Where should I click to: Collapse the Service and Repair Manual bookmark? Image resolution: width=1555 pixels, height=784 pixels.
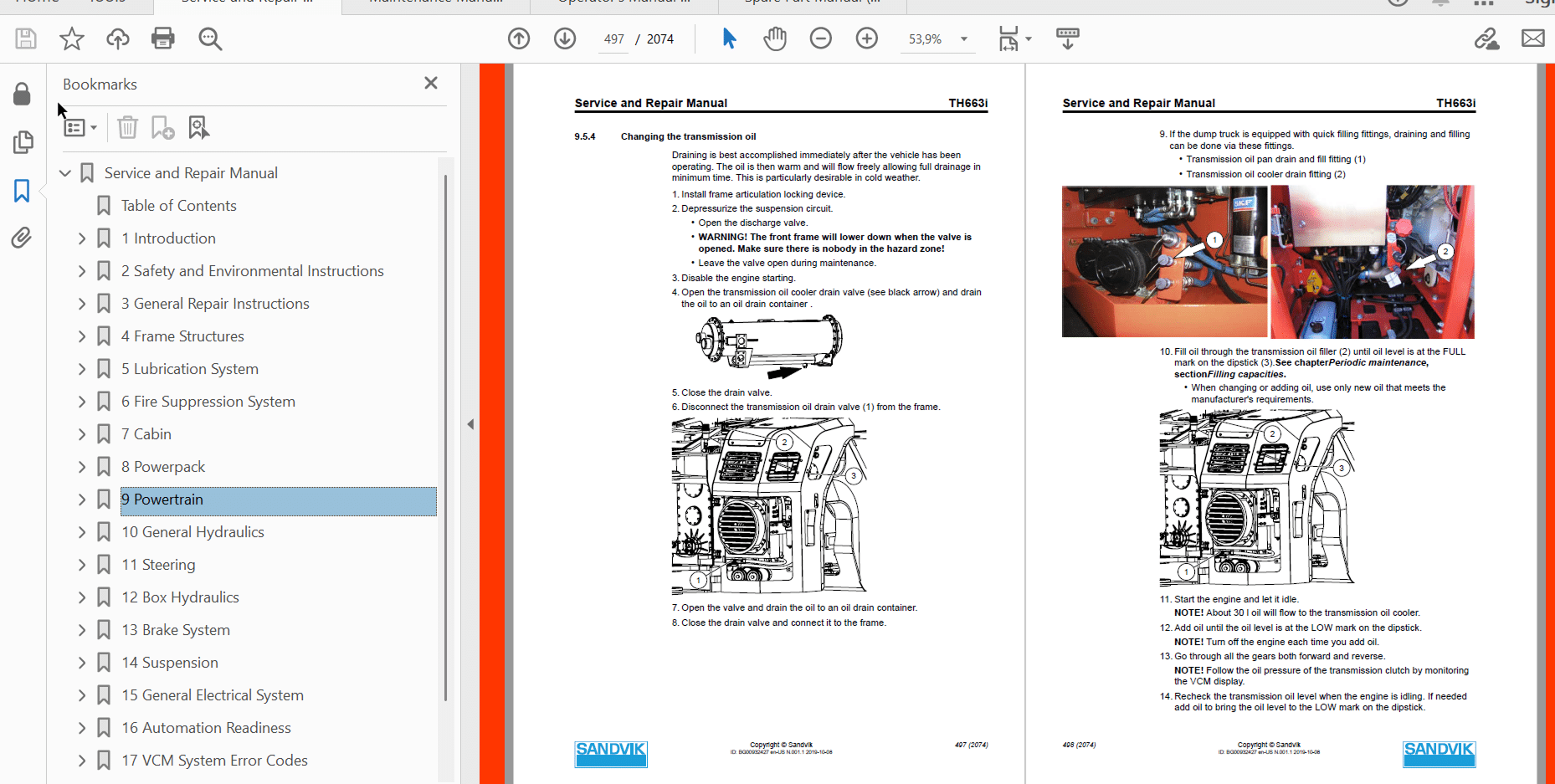(x=65, y=173)
